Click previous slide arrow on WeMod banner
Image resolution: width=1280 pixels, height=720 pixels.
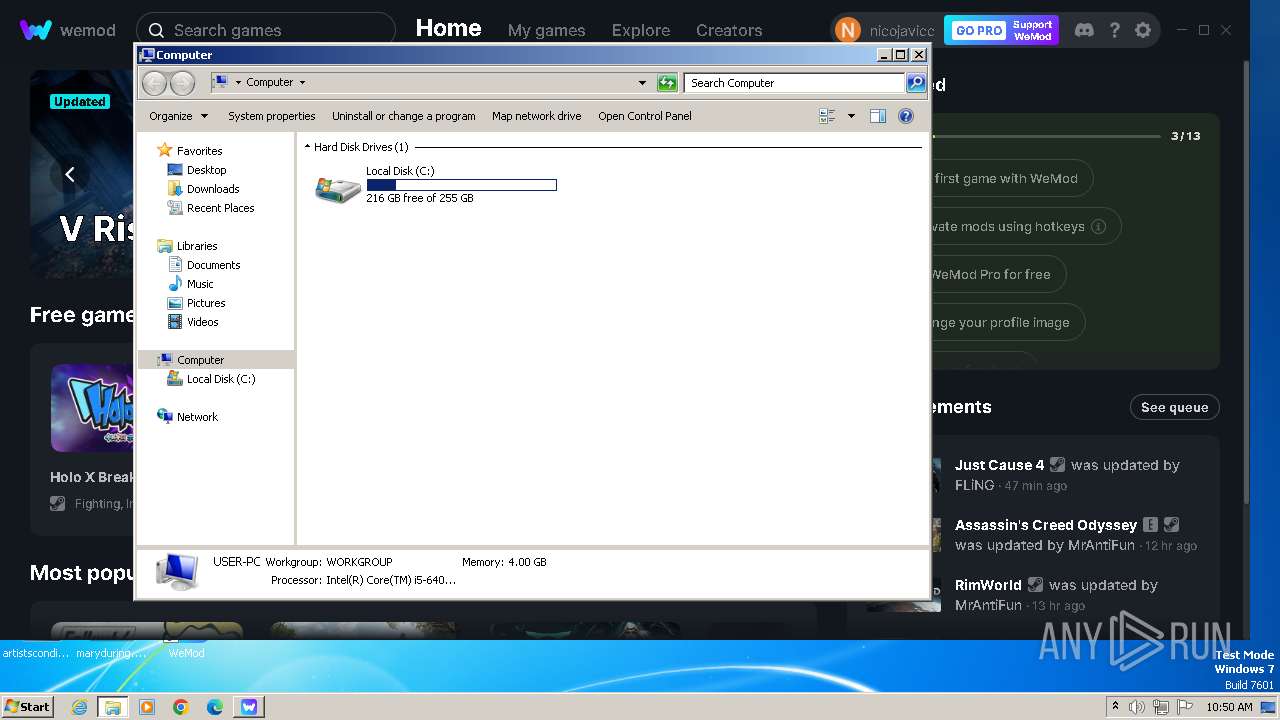pyautogui.click(x=70, y=175)
